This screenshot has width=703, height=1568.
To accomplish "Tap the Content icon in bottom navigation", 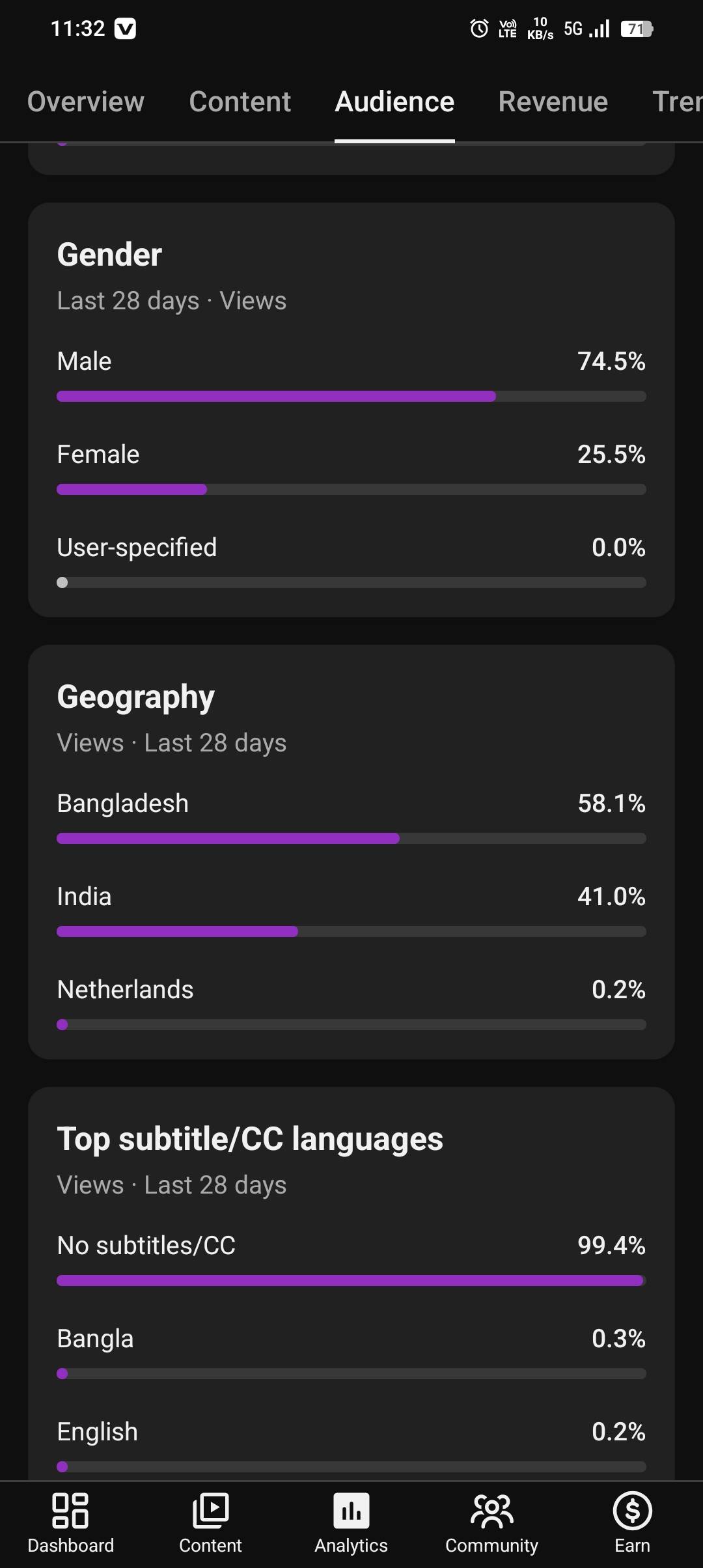I will point(210,1511).
